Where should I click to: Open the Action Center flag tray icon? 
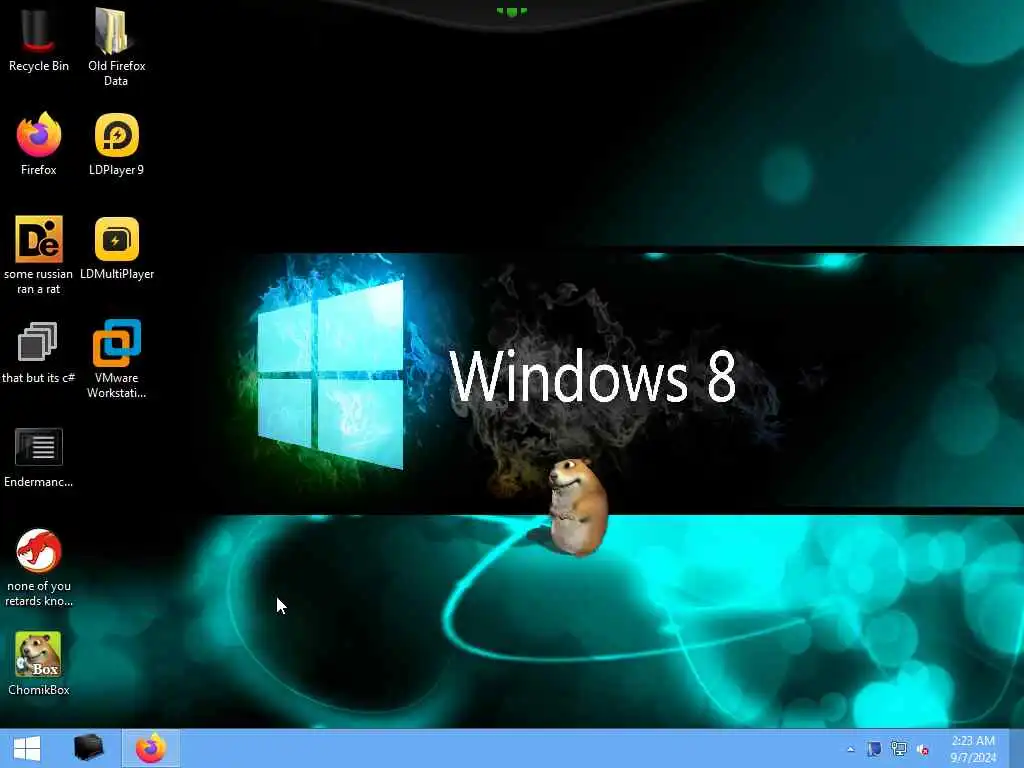tap(874, 749)
